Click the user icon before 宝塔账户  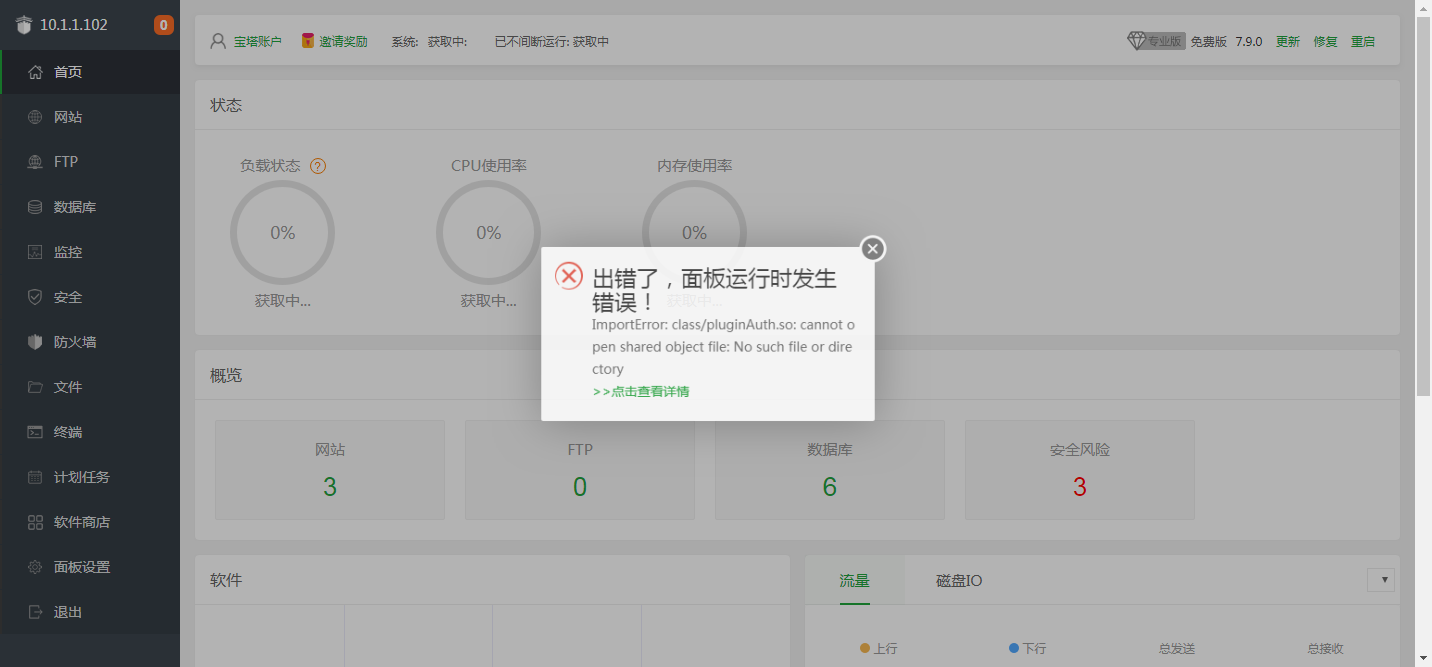point(218,42)
